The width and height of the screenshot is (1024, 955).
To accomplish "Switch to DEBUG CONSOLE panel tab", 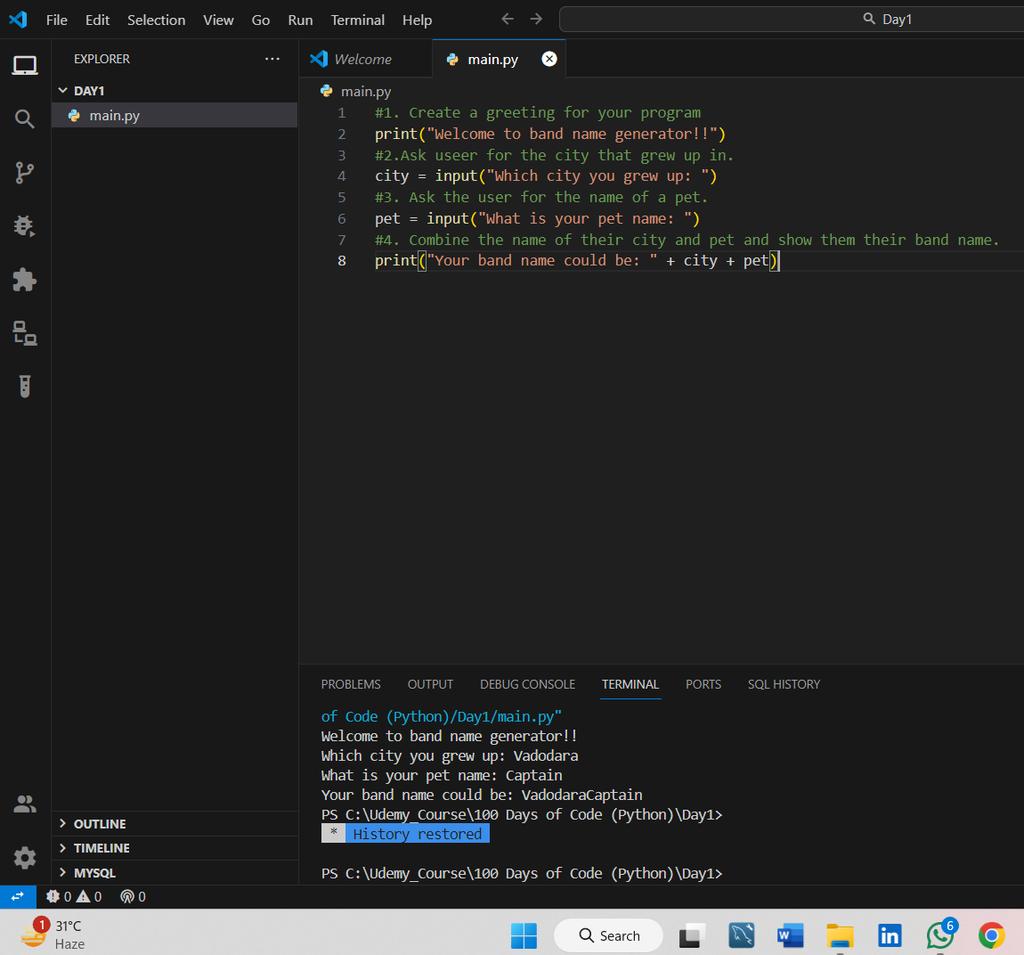I will 528,684.
